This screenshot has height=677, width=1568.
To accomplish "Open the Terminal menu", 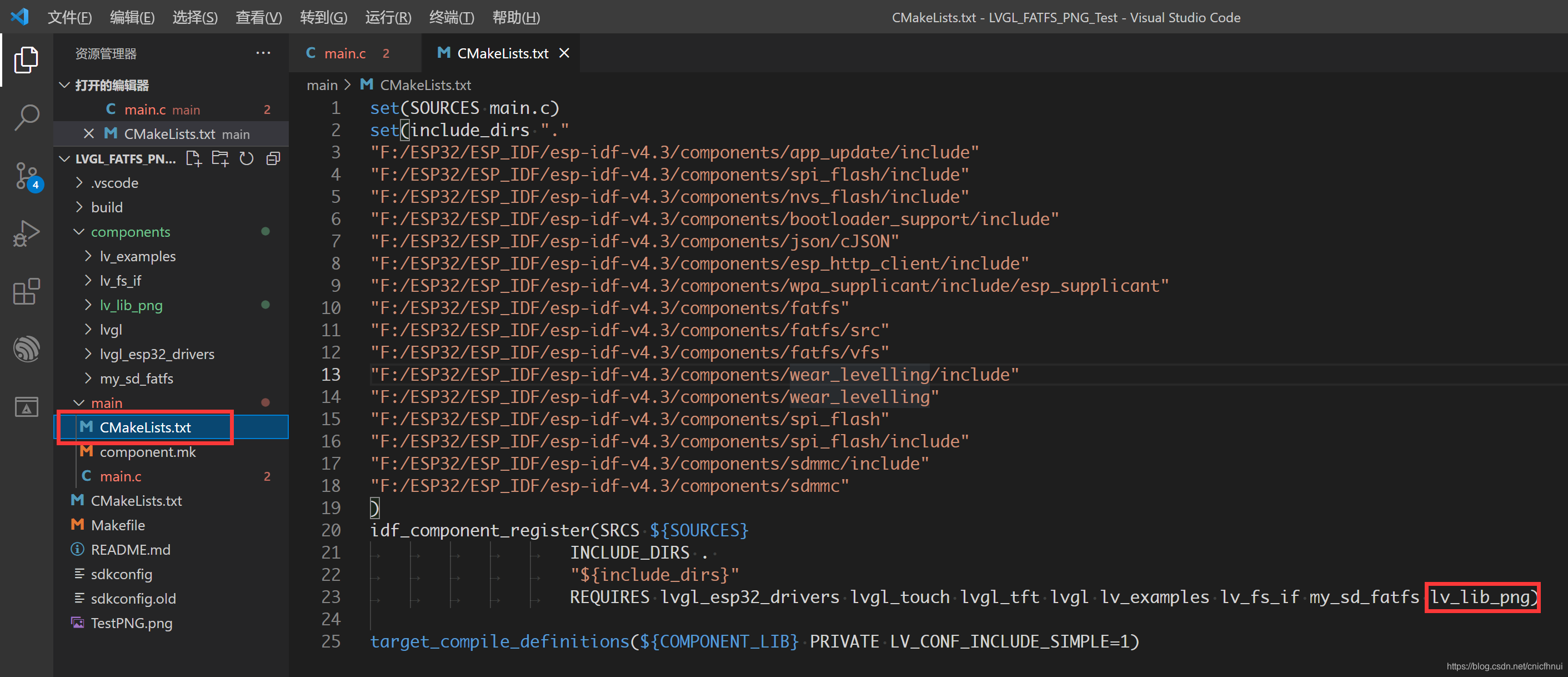I will click(452, 17).
